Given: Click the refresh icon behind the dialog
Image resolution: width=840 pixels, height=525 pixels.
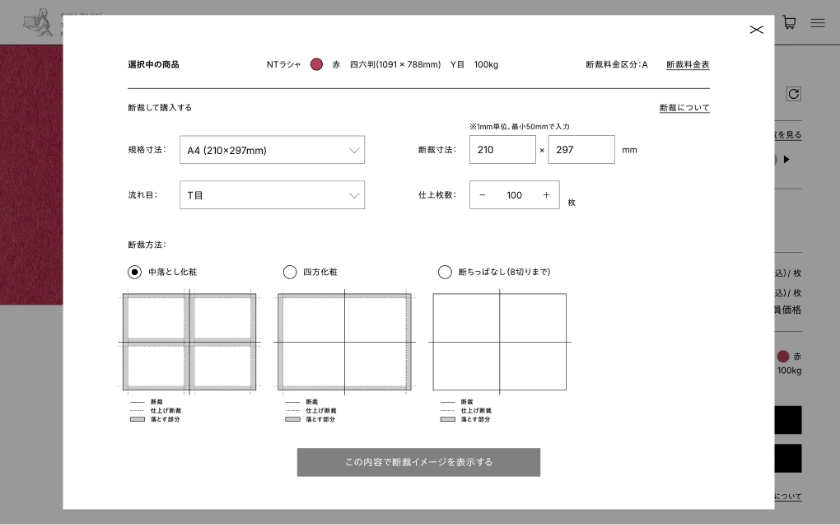Looking at the screenshot, I should pyautogui.click(x=793, y=94).
